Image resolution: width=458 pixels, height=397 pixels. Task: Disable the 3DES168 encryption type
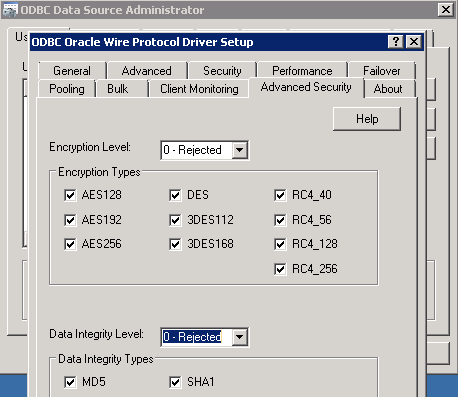coord(175,244)
